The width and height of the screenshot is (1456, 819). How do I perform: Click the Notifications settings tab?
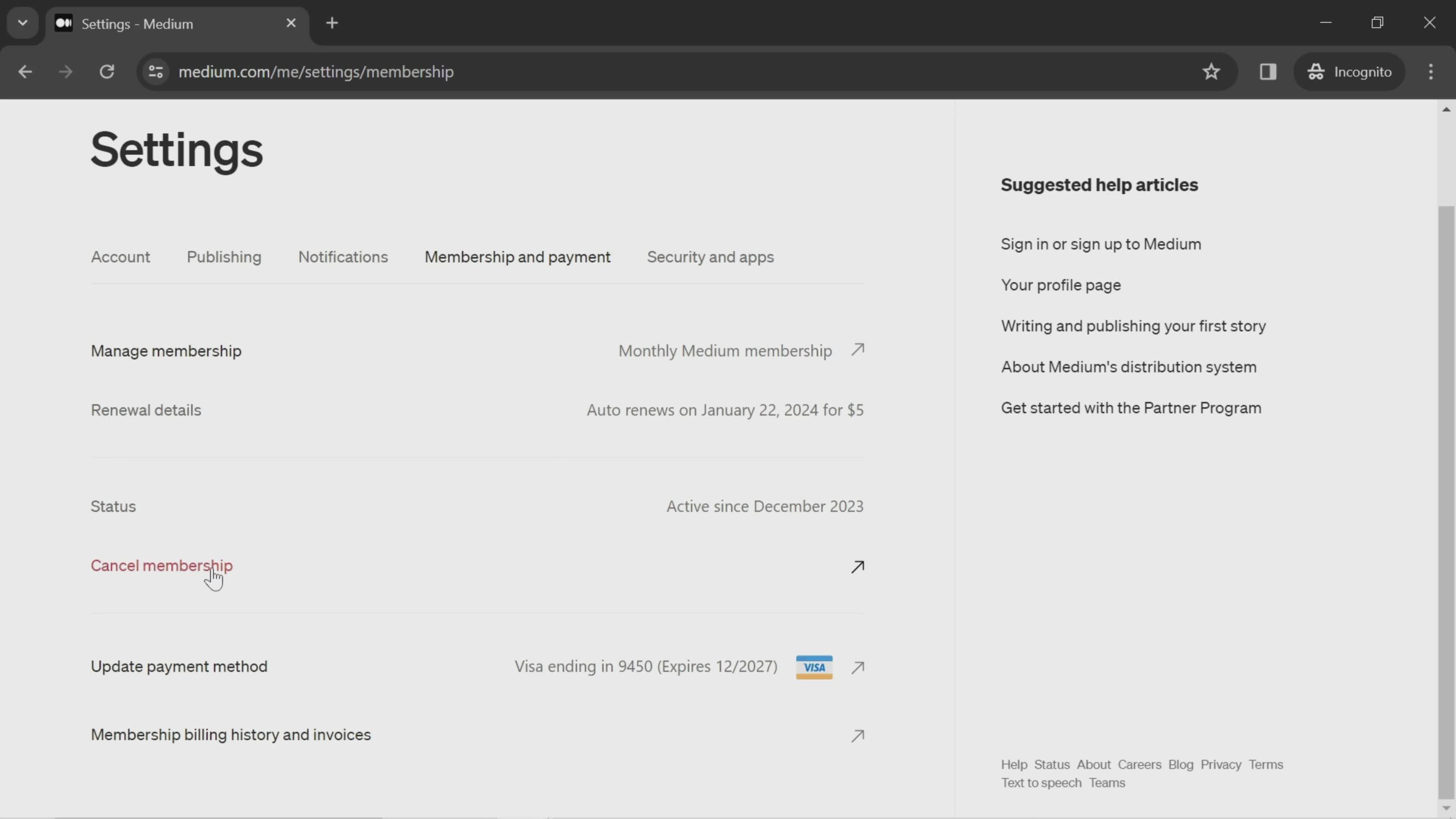344,258
